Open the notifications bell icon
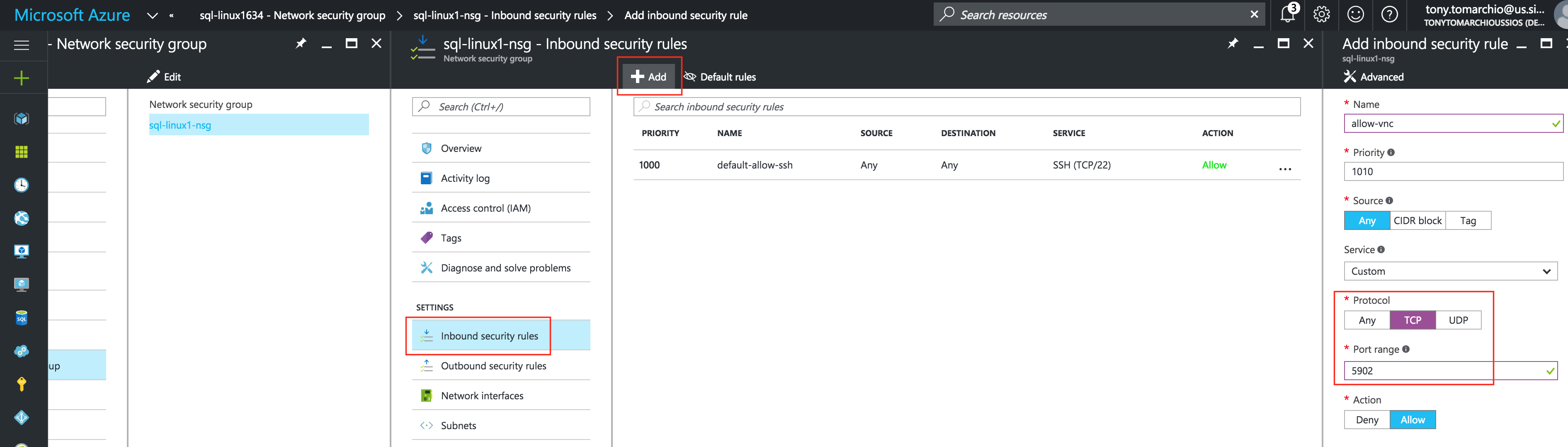This screenshot has height=447, width=1568. pos(1287,14)
